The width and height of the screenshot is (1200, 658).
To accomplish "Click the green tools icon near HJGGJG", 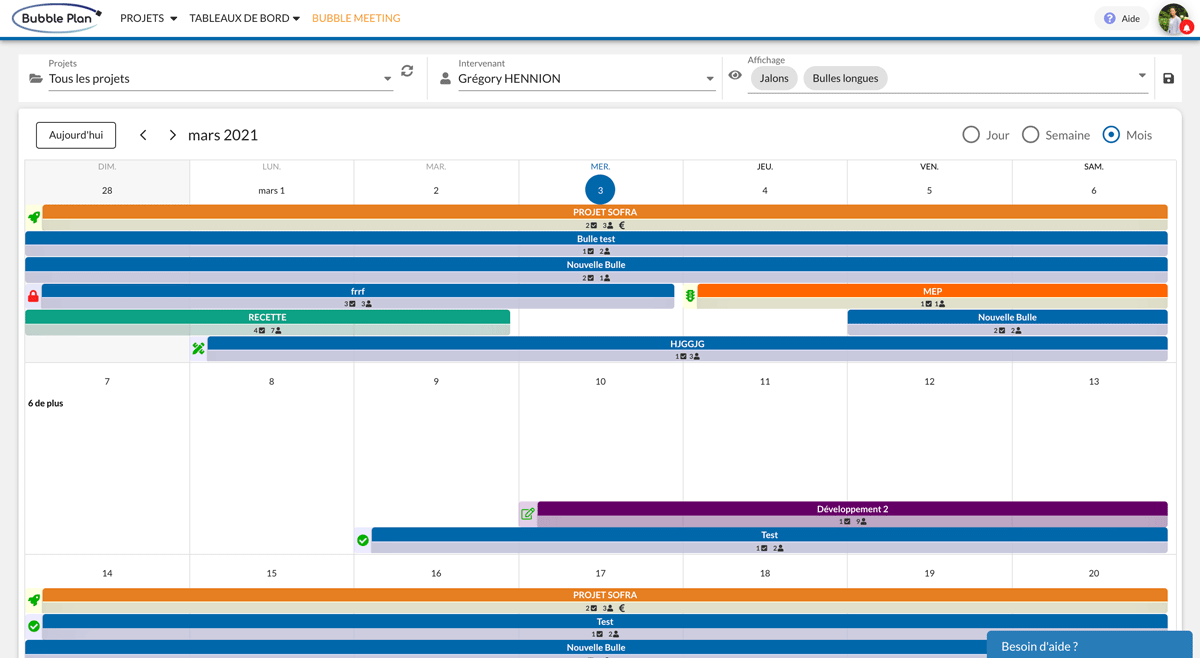I will [198, 349].
